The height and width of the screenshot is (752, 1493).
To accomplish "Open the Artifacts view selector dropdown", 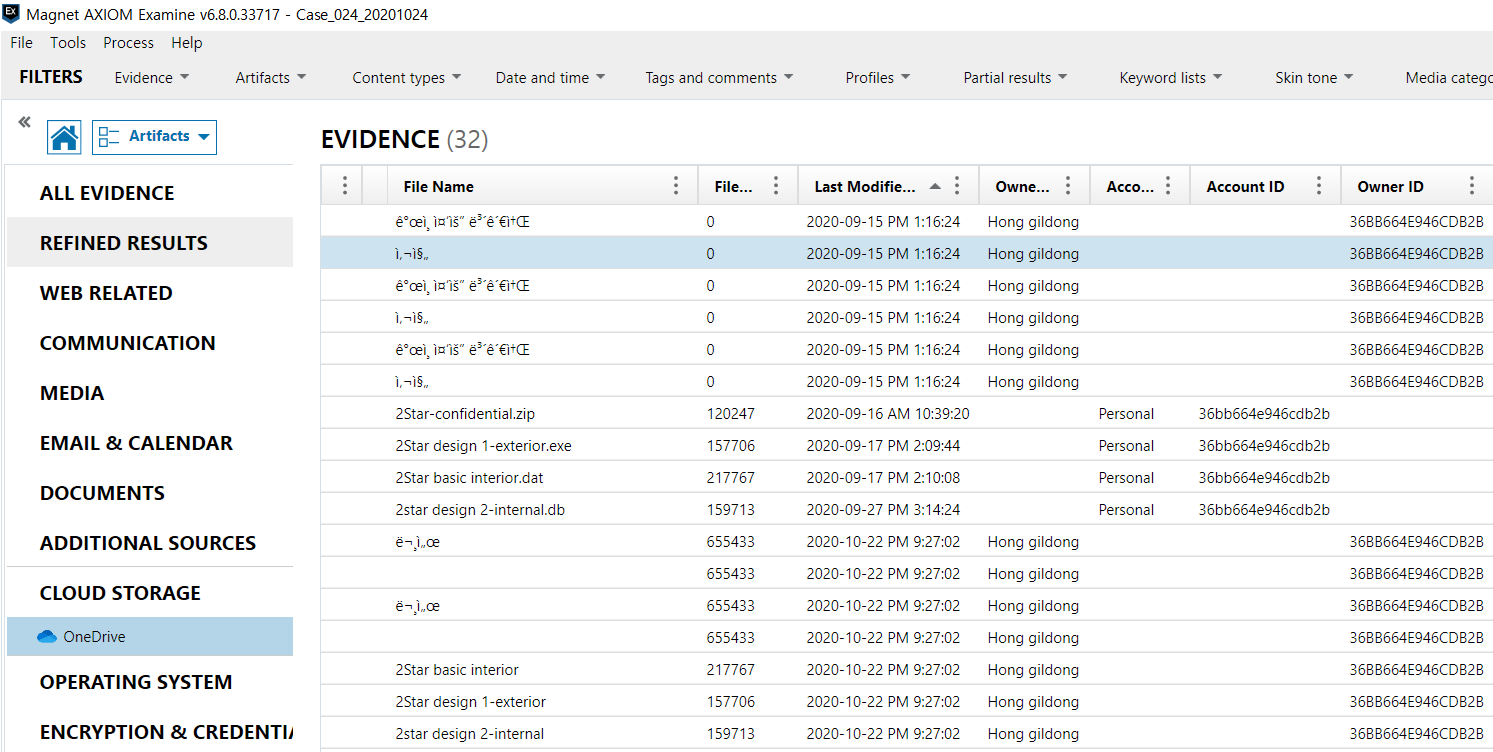I will pos(154,137).
